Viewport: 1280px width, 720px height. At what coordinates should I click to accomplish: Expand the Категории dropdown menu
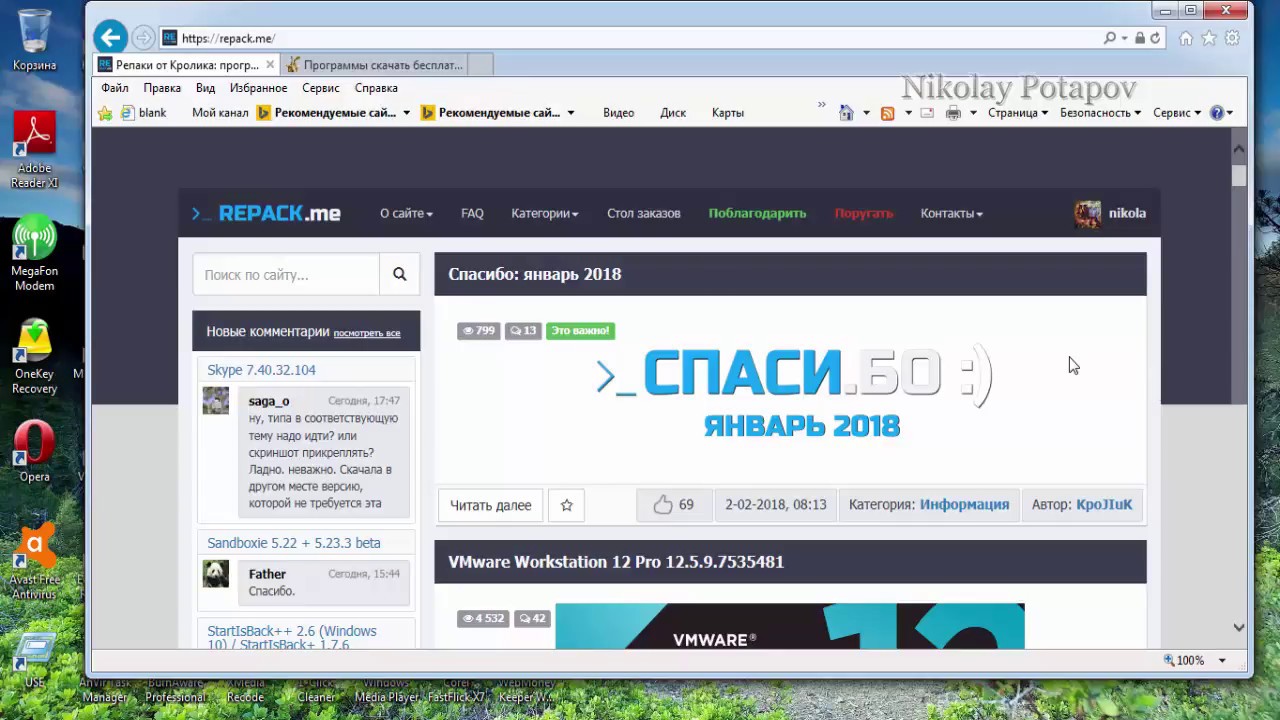(x=545, y=213)
